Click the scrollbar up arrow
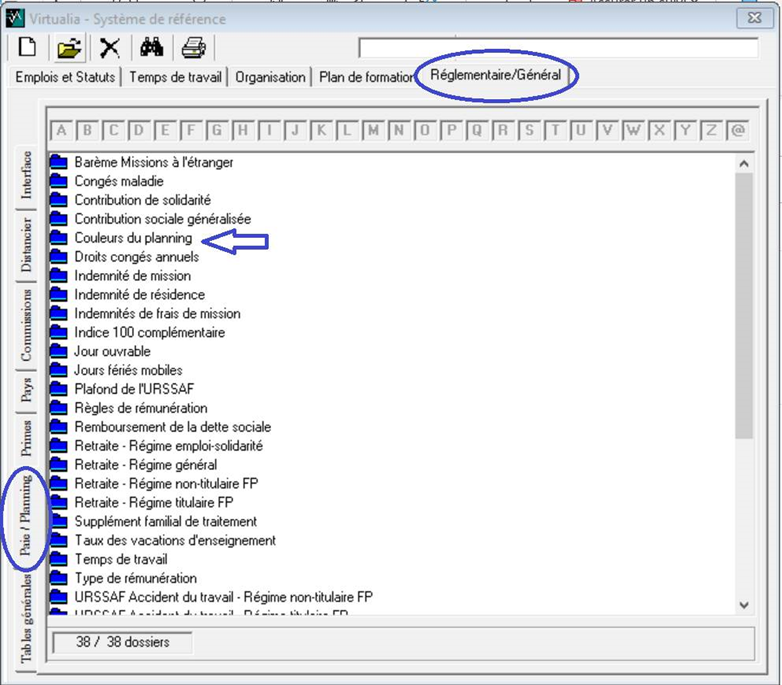 coord(744,163)
